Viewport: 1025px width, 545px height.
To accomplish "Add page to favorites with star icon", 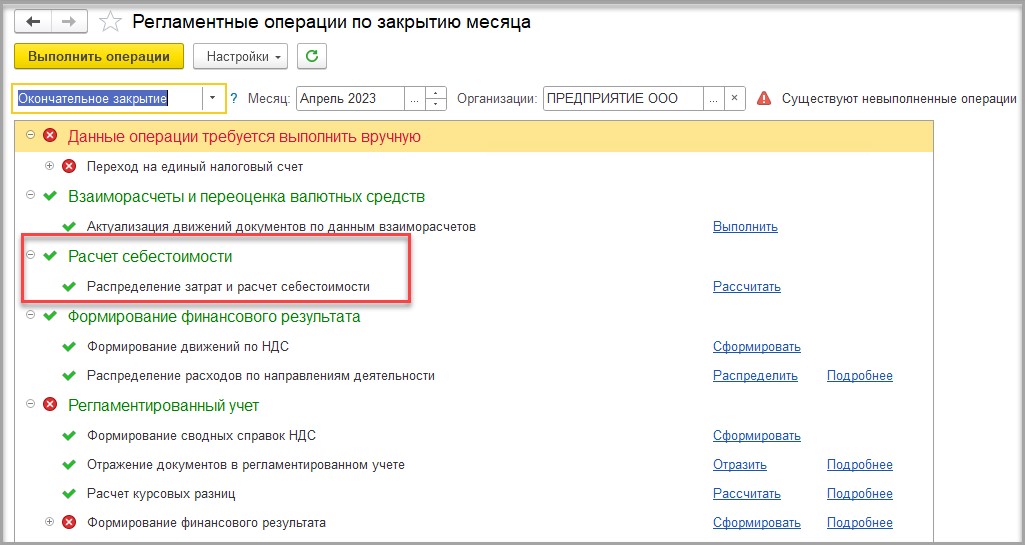I will (110, 22).
